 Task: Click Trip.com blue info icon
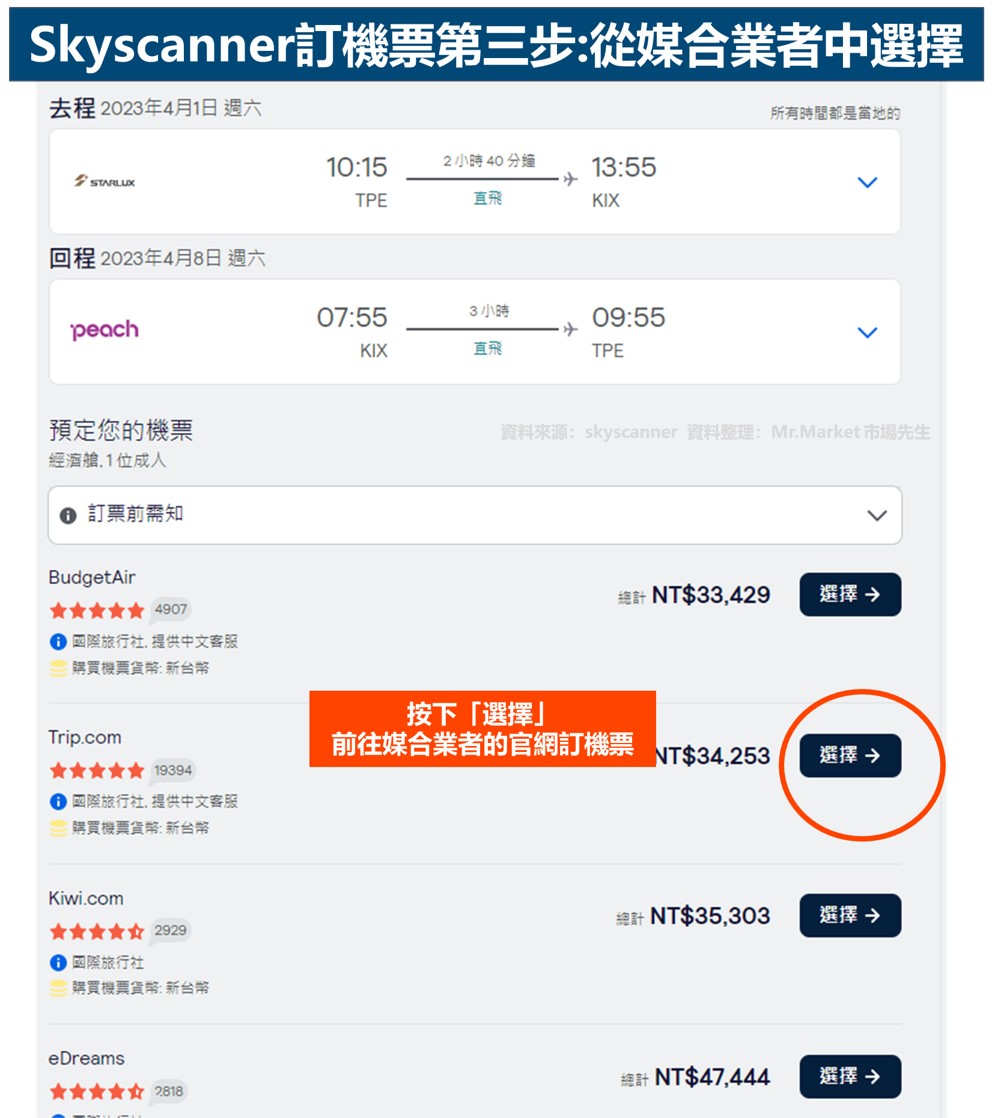pos(58,801)
